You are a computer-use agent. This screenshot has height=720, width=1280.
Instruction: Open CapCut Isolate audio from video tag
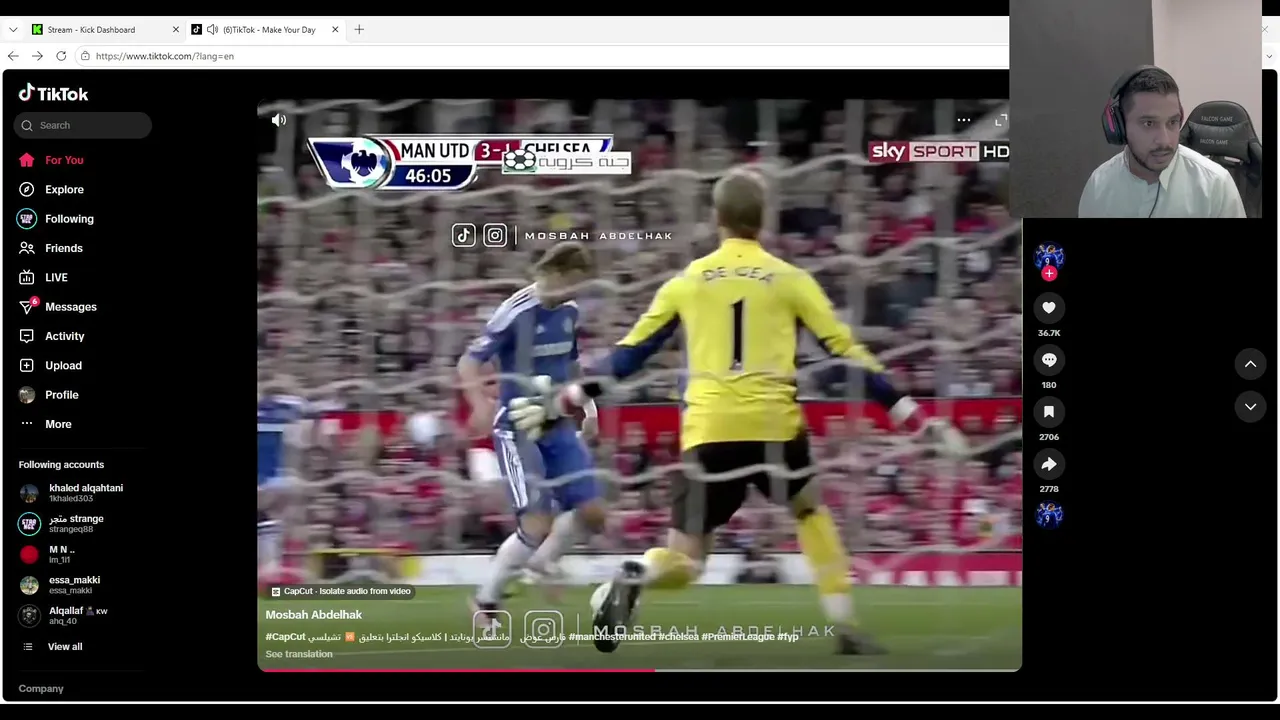pyautogui.click(x=341, y=591)
